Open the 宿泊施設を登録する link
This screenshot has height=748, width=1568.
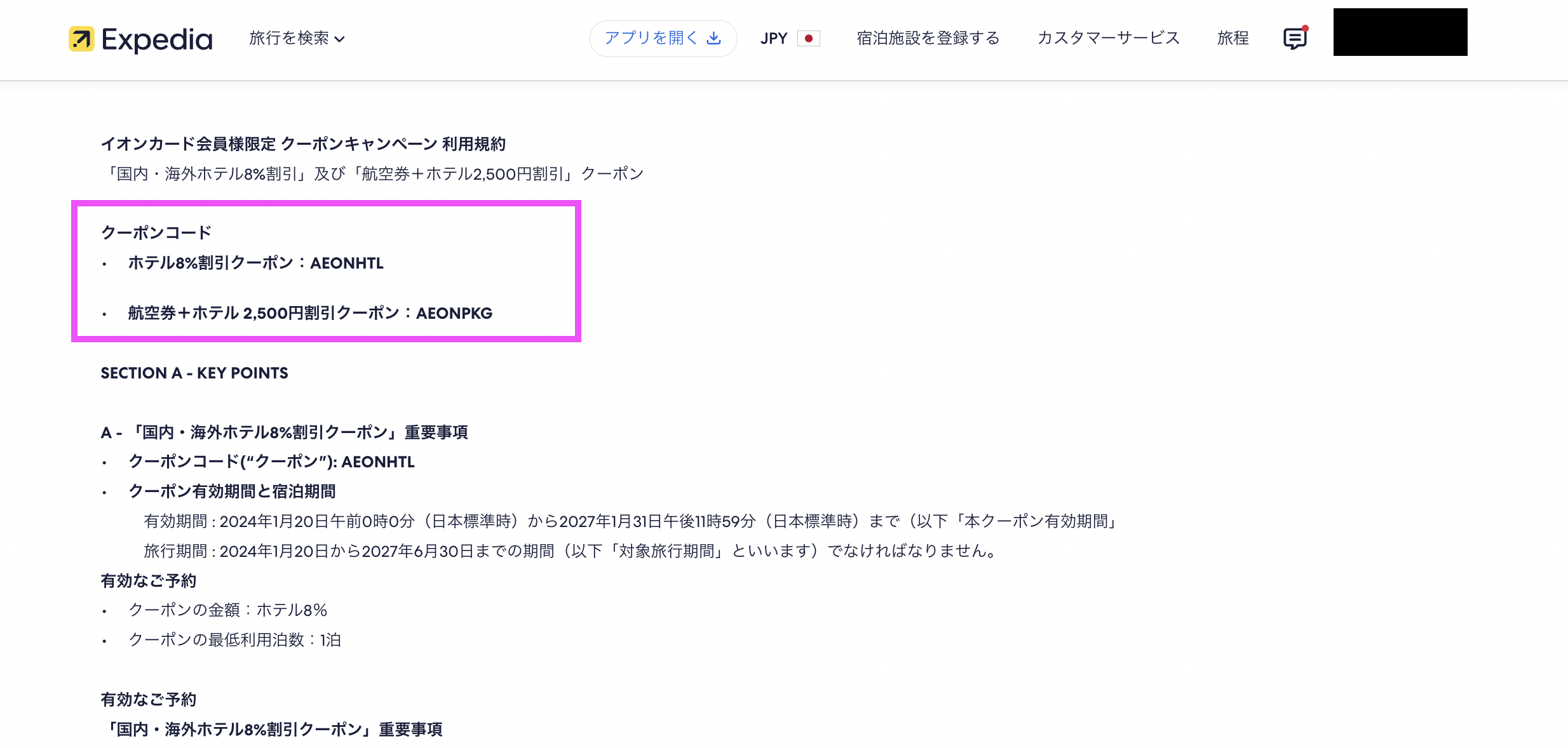click(x=928, y=38)
